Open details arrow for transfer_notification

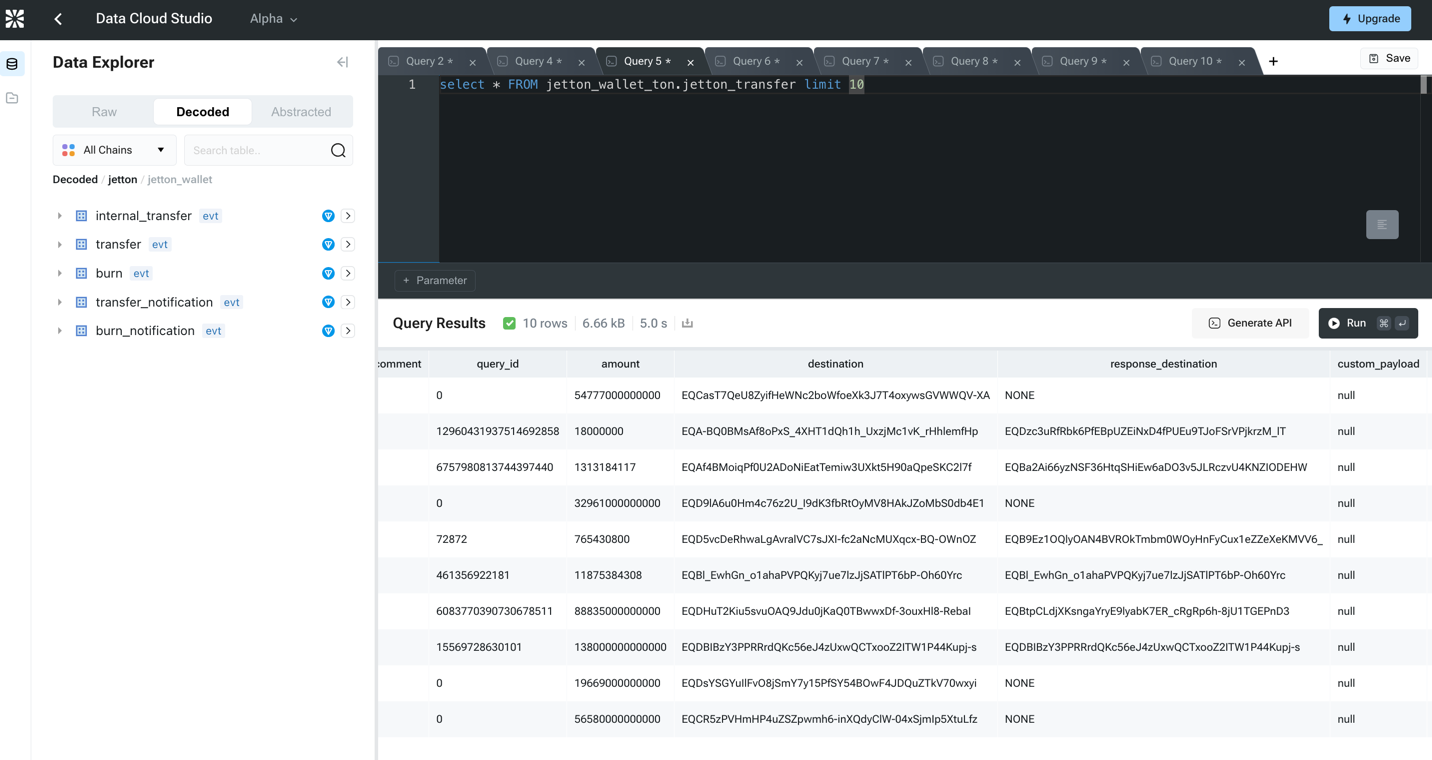pos(348,302)
